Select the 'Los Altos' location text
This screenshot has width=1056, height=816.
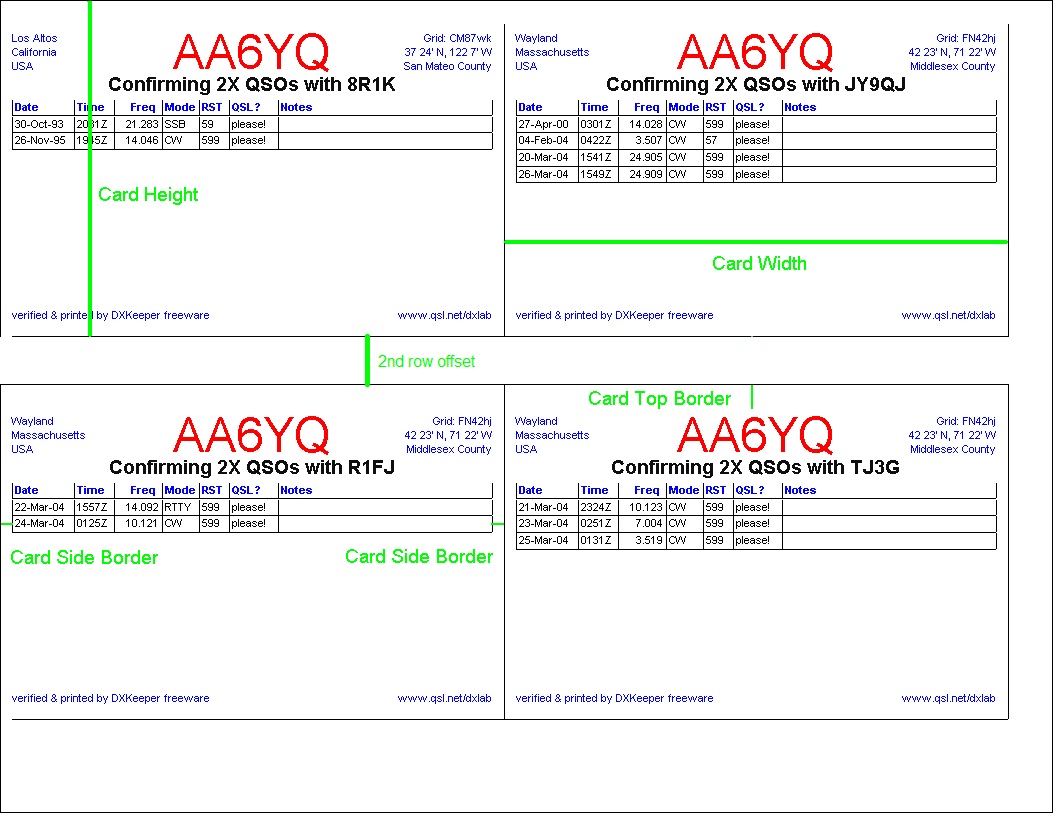point(34,38)
